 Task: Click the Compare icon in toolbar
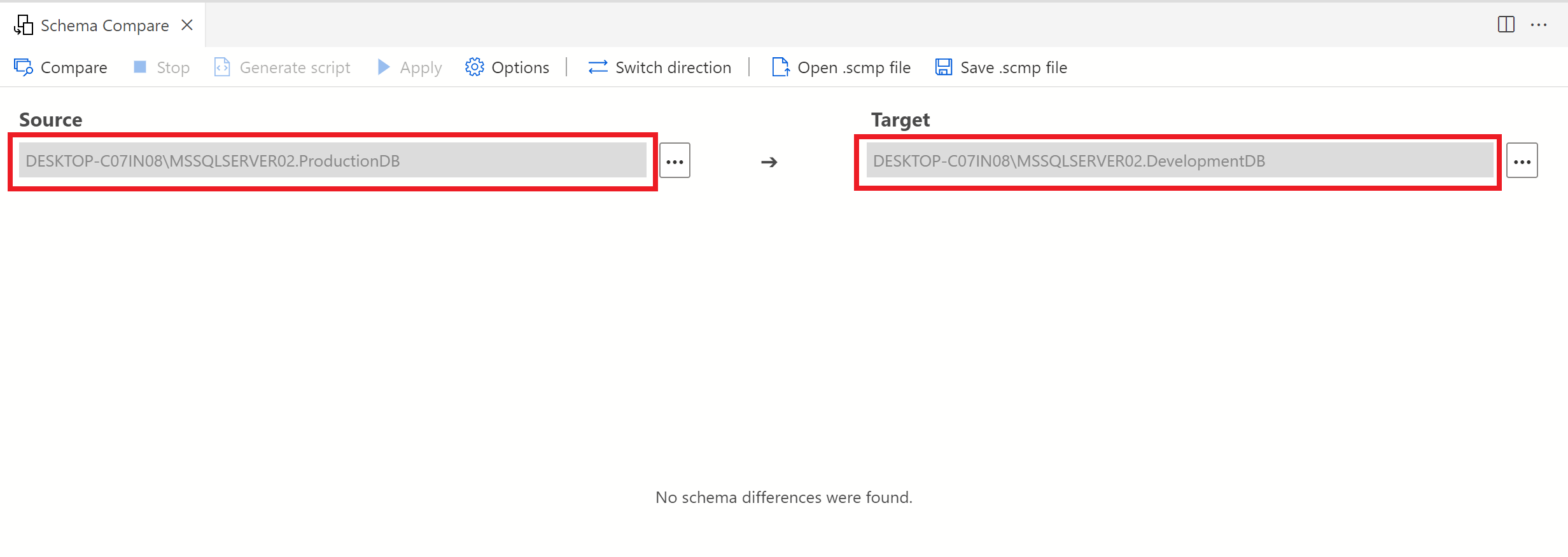pyautogui.click(x=24, y=67)
